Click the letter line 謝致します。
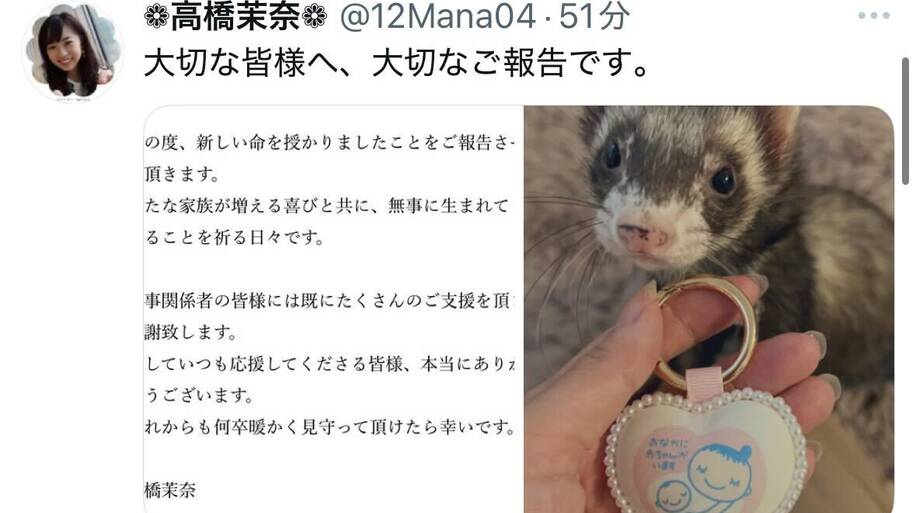912x513 pixels. pos(191,333)
